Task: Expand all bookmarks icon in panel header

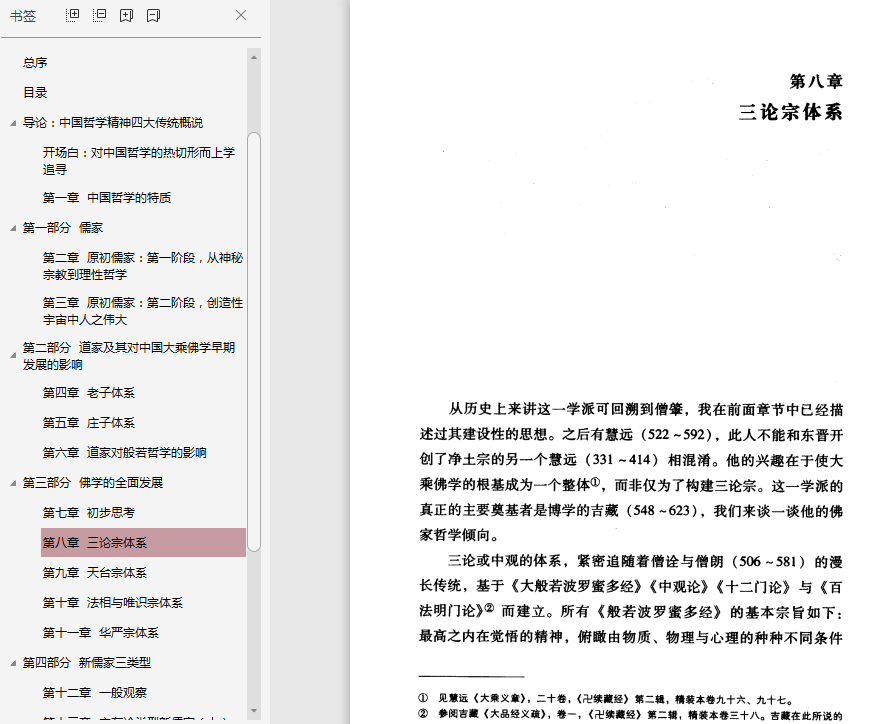Action: point(72,15)
